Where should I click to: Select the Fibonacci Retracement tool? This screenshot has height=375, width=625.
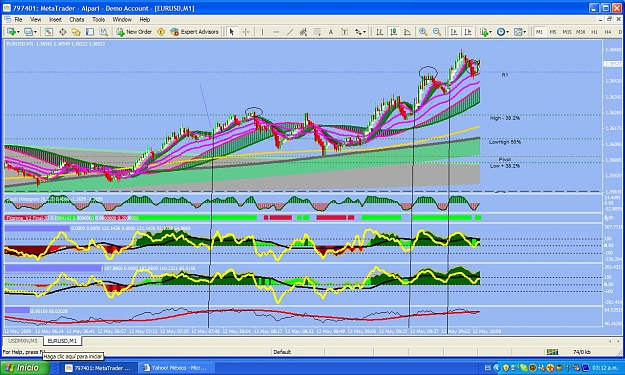pyautogui.click(x=317, y=32)
